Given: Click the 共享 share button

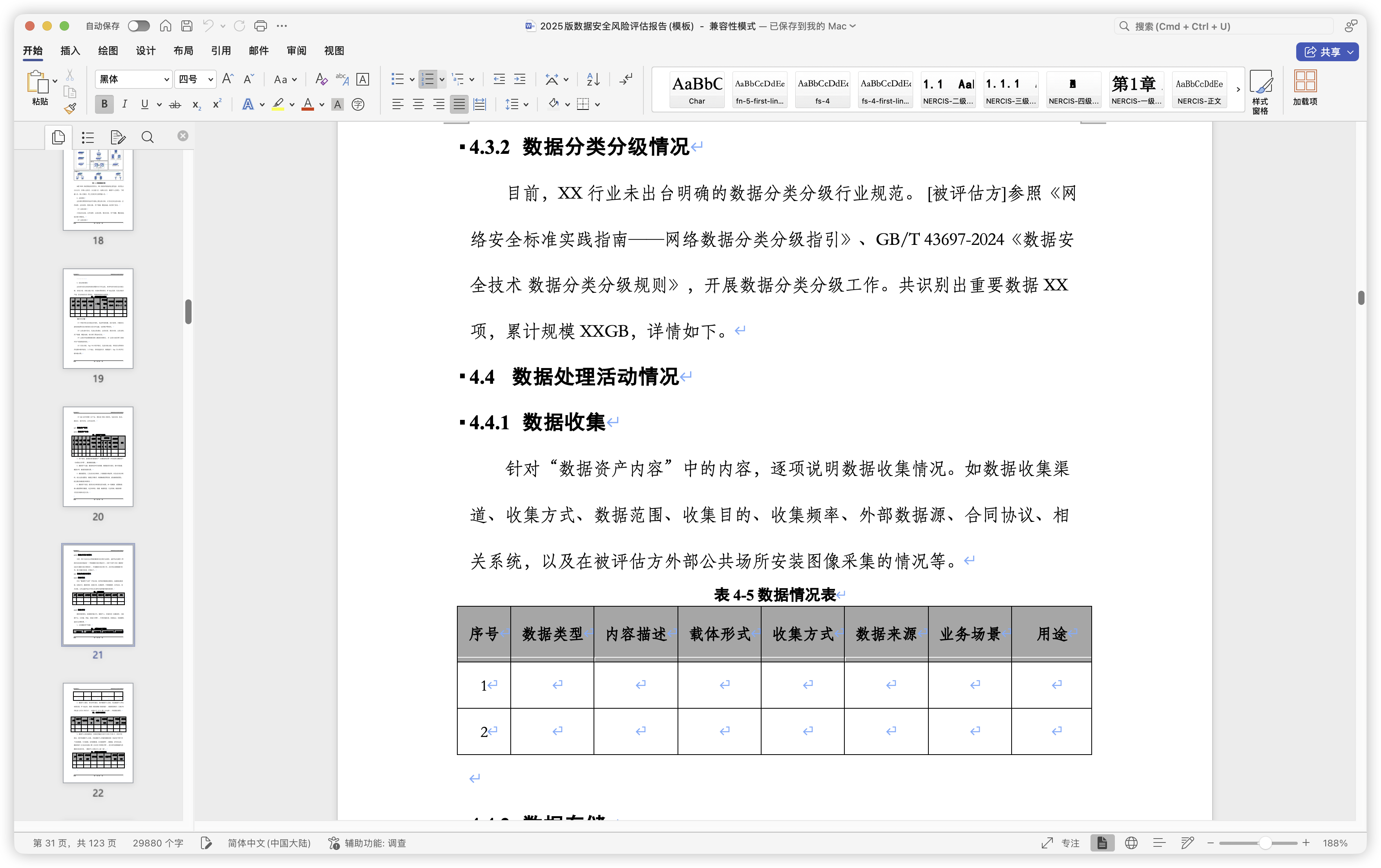Looking at the screenshot, I should (x=1328, y=51).
